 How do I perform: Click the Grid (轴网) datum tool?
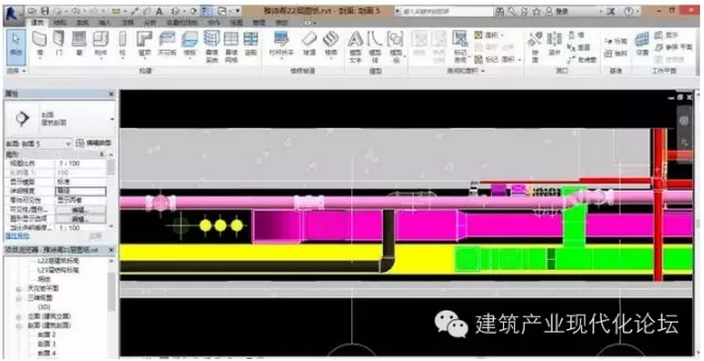point(616,53)
